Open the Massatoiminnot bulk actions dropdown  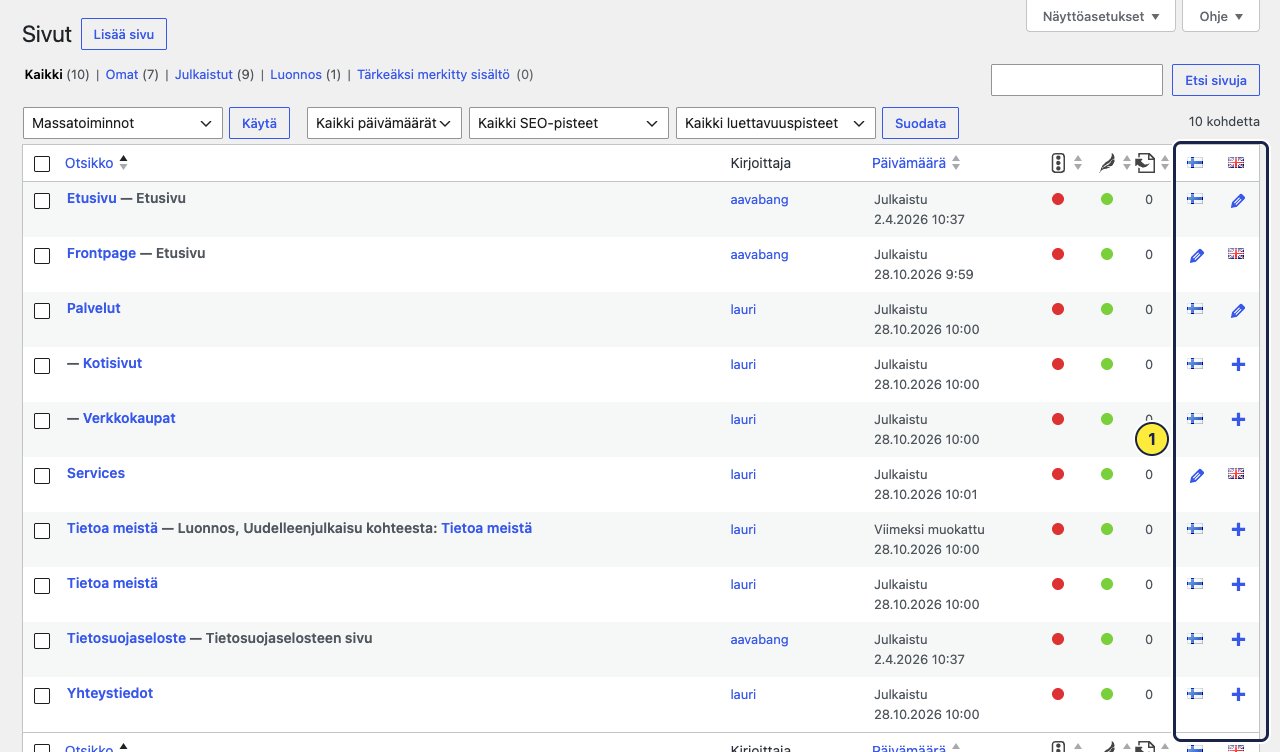123,123
